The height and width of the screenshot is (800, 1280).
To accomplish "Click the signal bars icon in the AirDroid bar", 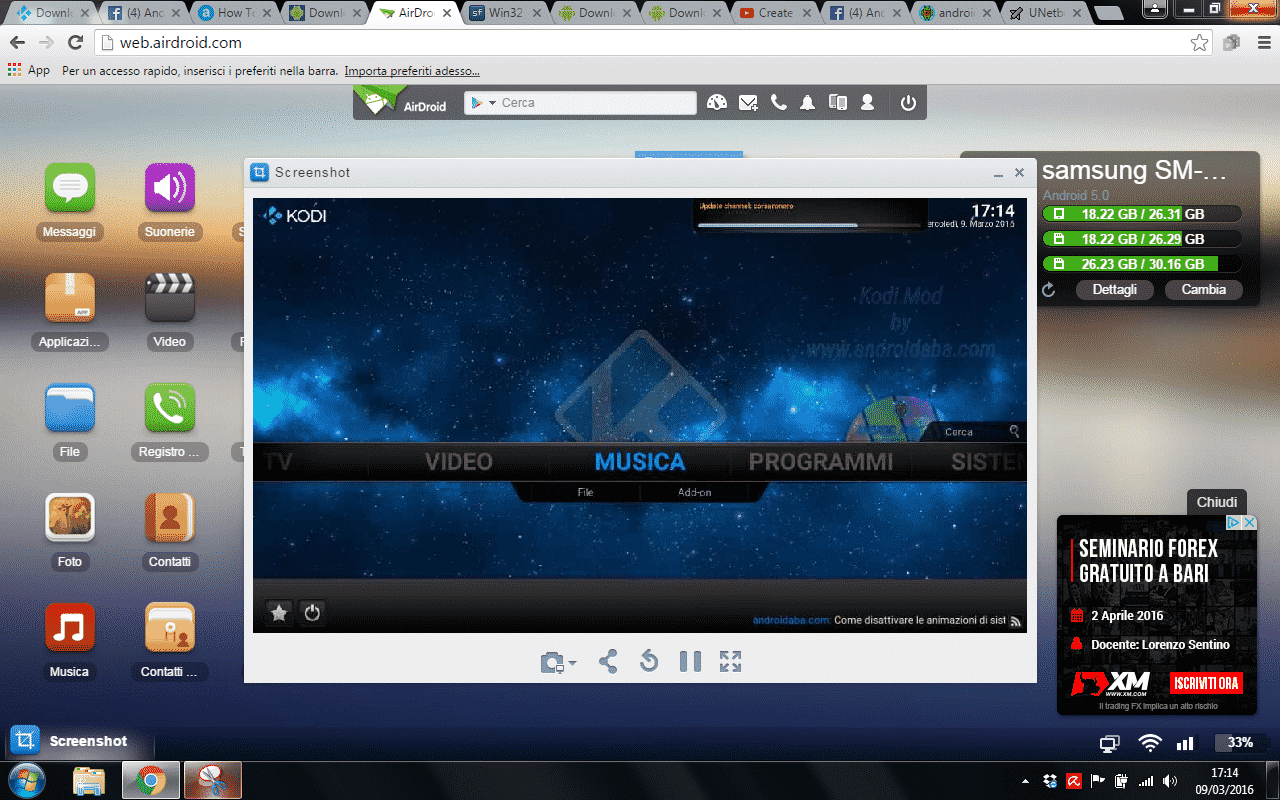I will click(x=1185, y=744).
